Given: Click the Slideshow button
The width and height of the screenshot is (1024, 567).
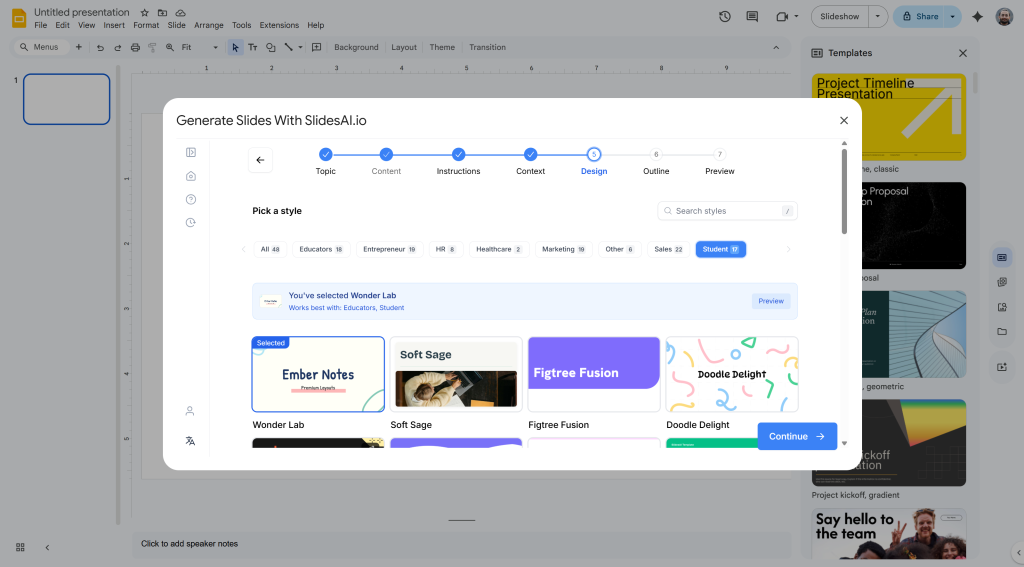Looking at the screenshot, I should click(839, 16).
